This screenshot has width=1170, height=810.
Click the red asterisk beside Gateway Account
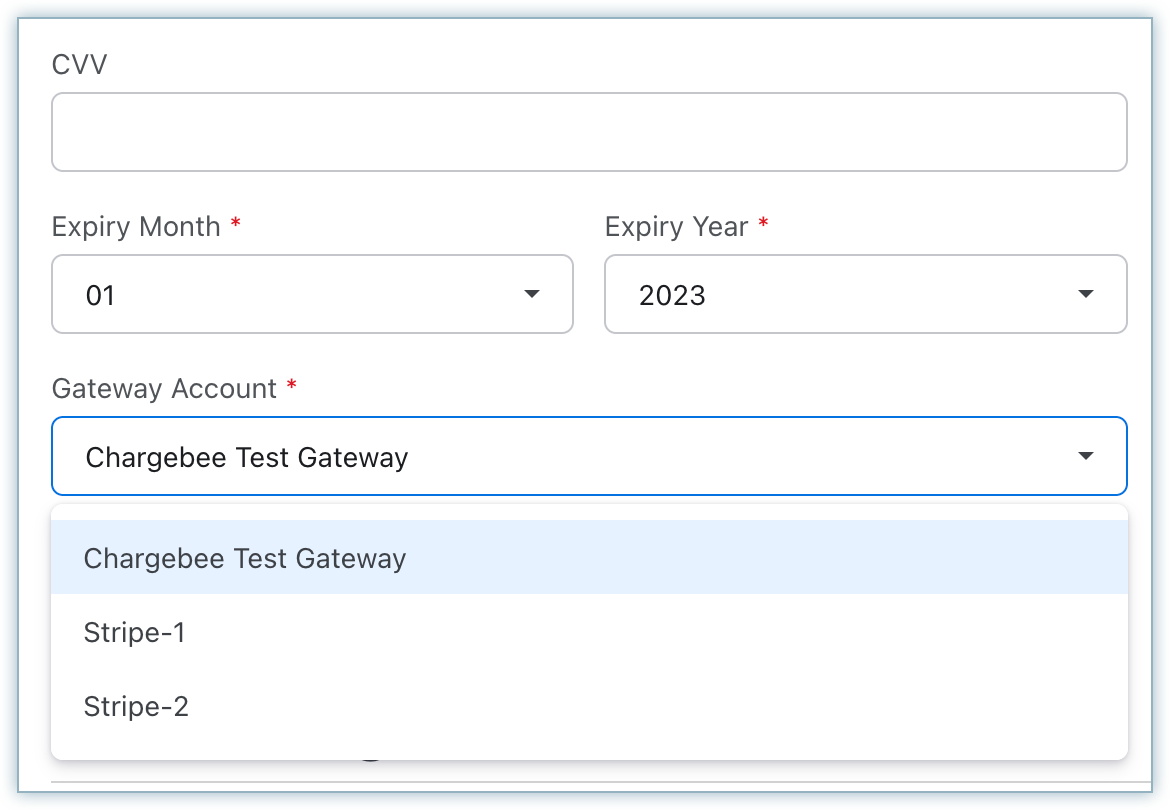click(292, 386)
